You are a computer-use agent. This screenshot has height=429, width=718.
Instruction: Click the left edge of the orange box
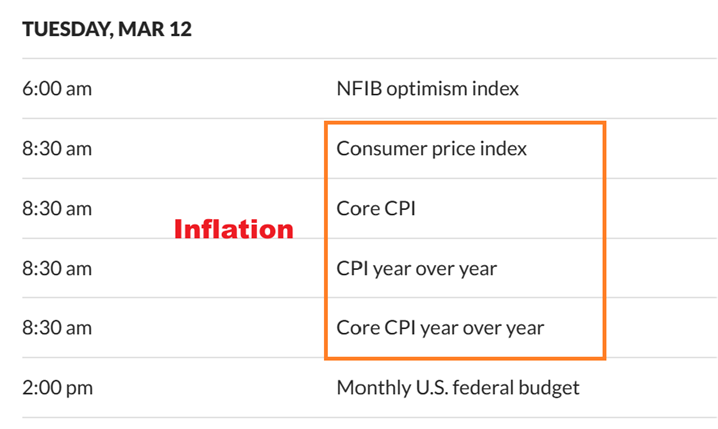coord(326,240)
